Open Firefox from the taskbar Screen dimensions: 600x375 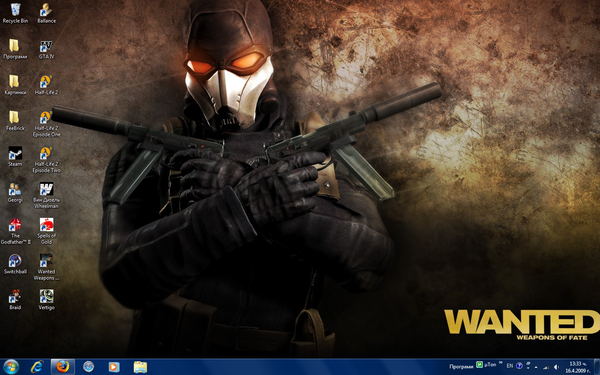pyautogui.click(x=63, y=367)
